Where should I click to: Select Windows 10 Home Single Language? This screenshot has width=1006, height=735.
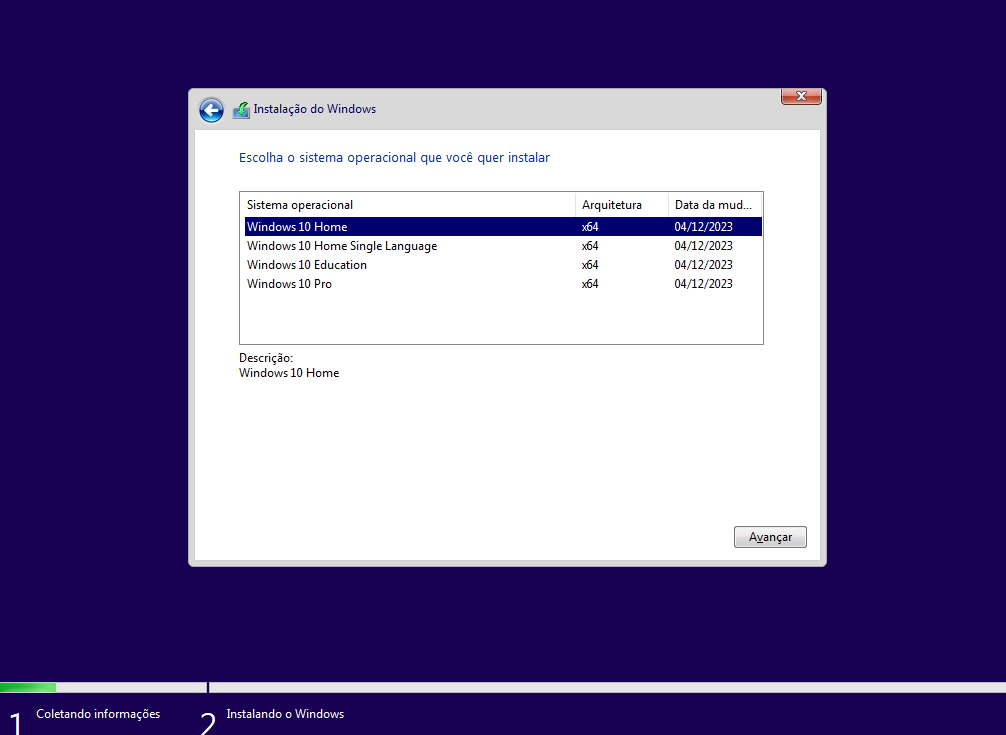tap(341, 246)
